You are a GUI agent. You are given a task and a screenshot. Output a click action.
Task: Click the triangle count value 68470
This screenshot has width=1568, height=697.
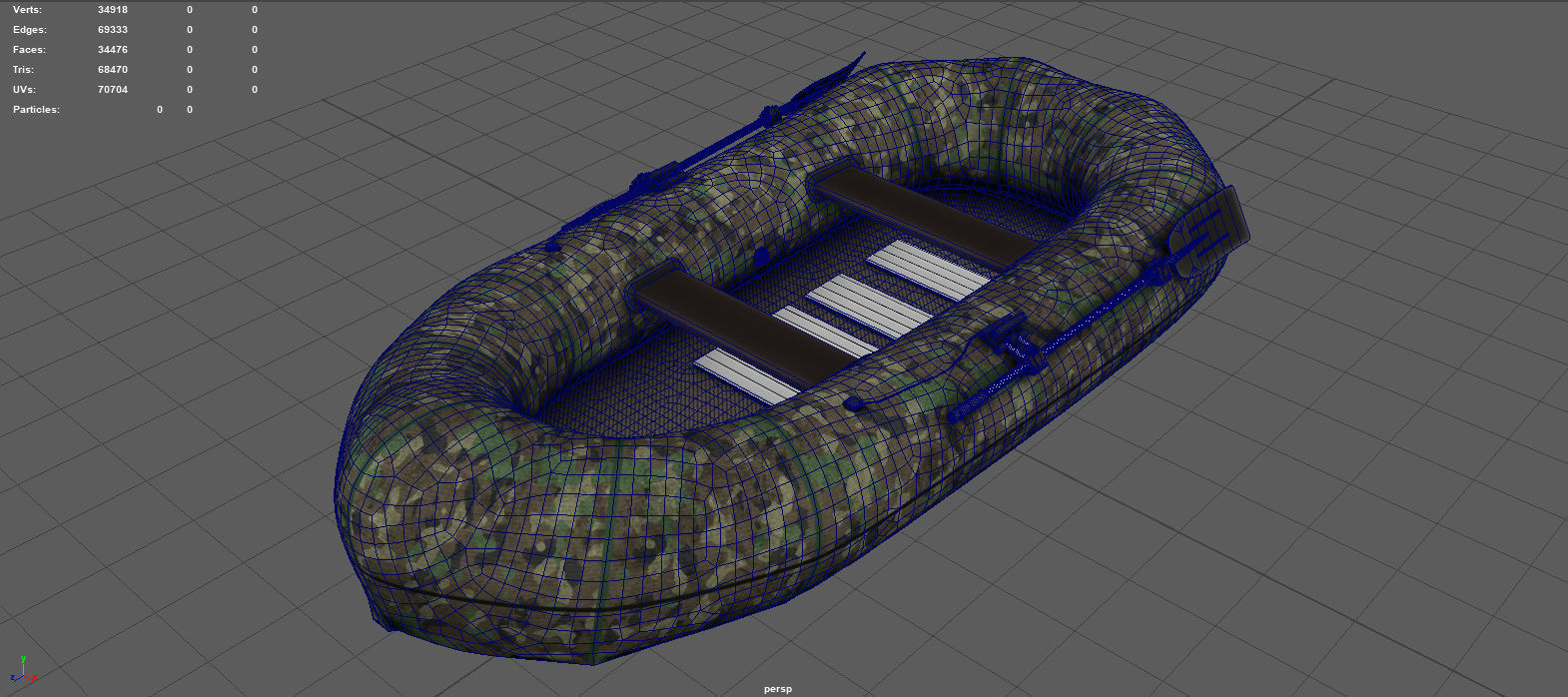(113, 70)
